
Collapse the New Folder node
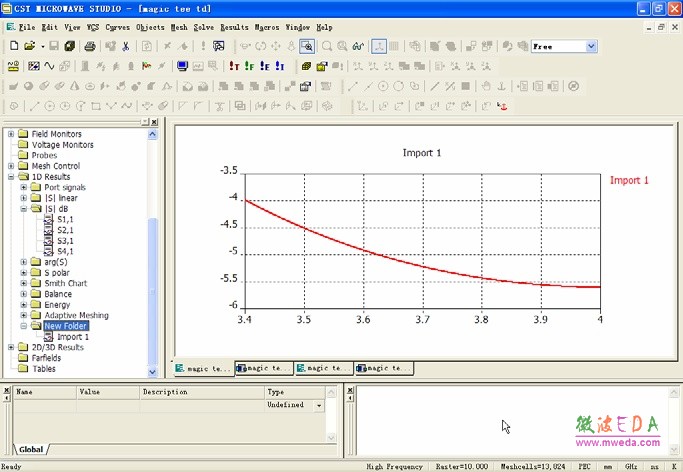(24, 326)
